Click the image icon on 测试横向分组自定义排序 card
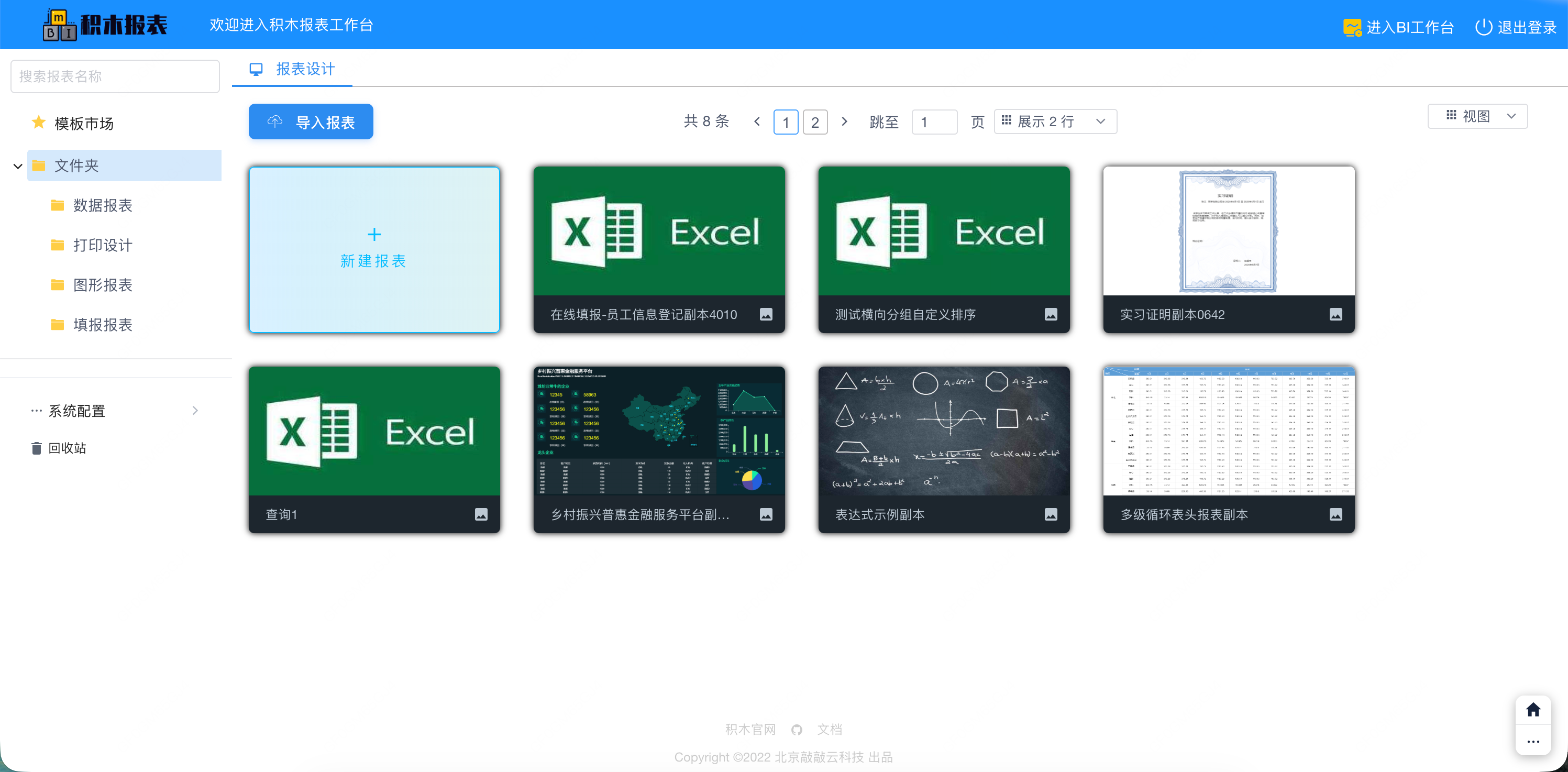This screenshot has height=772, width=1568. (x=1051, y=314)
